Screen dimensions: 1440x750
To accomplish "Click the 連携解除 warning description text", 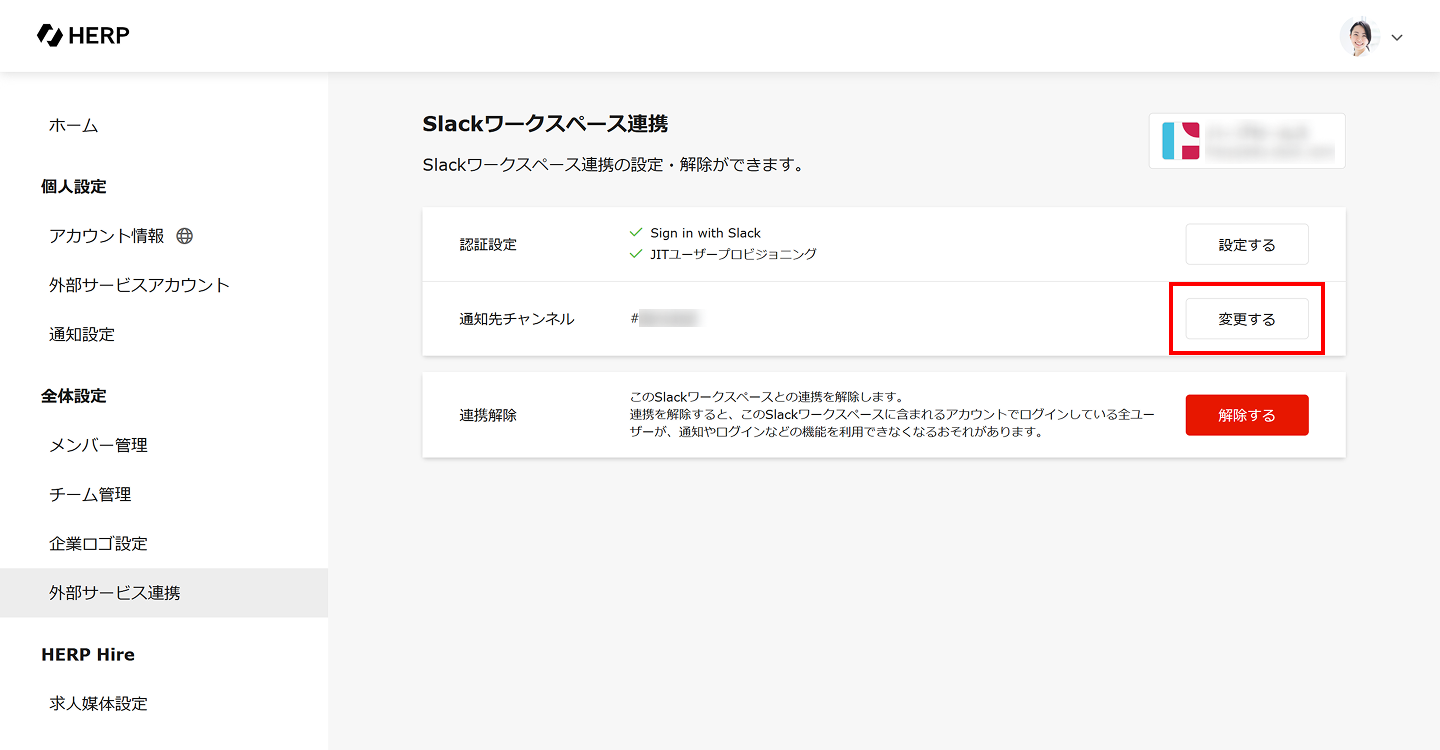I will [x=892, y=415].
